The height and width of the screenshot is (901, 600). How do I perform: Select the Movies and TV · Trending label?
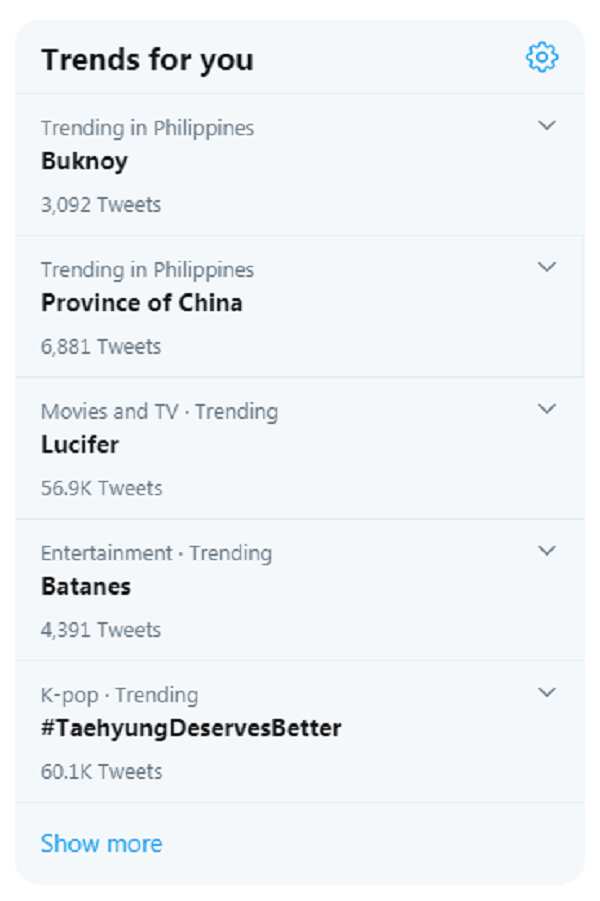click(x=159, y=412)
